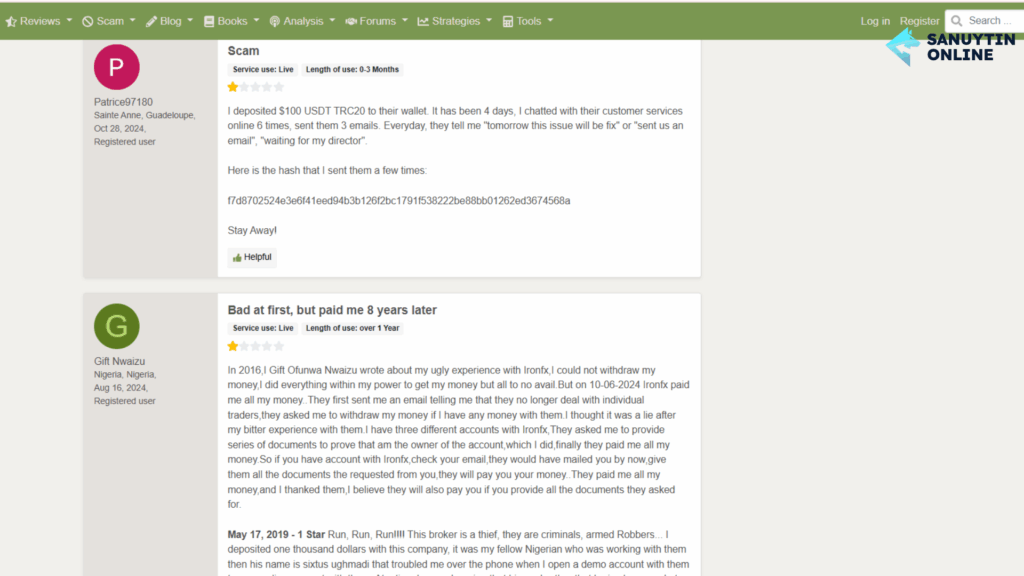This screenshot has width=1024, height=576.
Task: Click the calculator icon beside Tools
Action: tap(507, 22)
